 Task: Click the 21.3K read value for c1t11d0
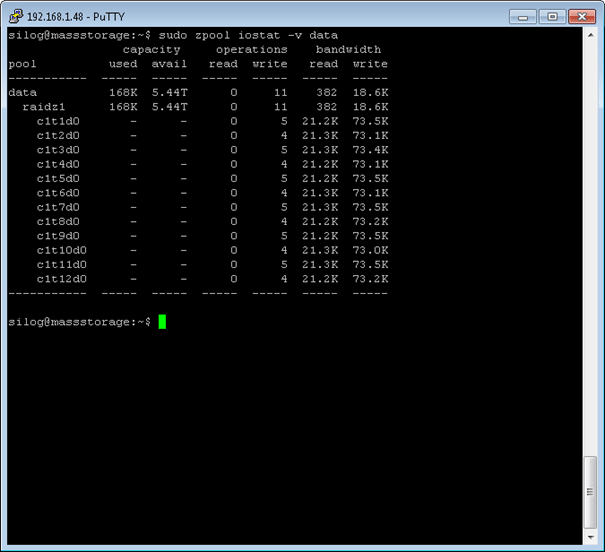click(x=320, y=264)
